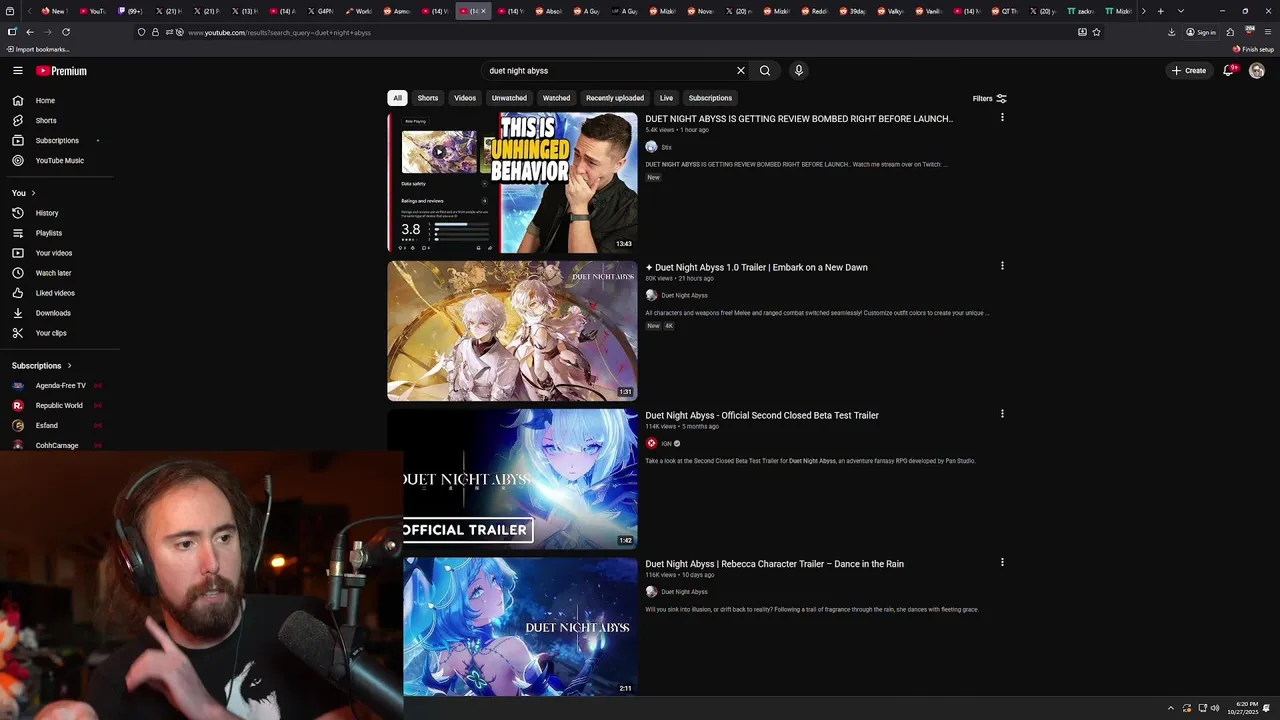Screen dimensions: 1280x720
Task: Open History in the sidebar
Action: [x=47, y=213]
